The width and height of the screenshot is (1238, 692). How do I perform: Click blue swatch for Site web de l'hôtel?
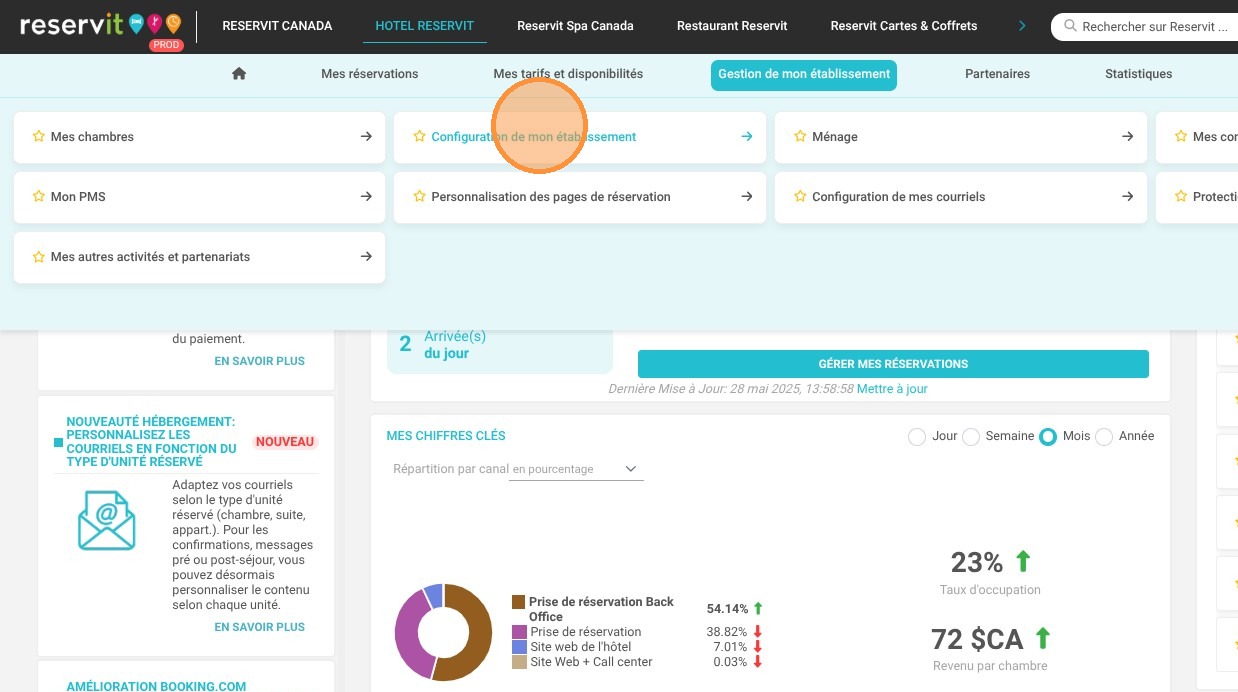[519, 647]
